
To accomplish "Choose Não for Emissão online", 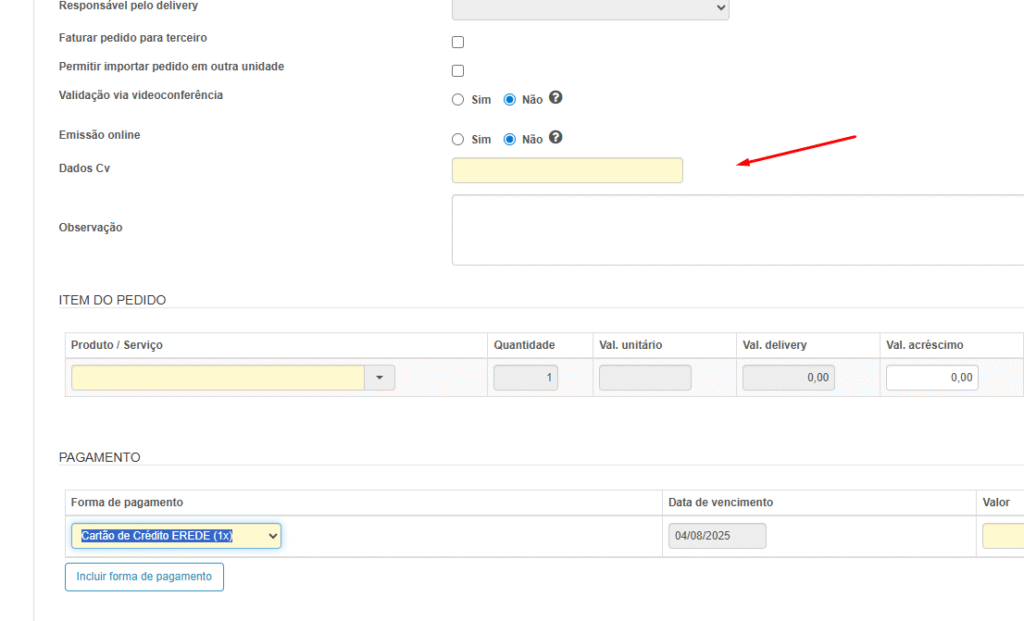I will coord(510,140).
